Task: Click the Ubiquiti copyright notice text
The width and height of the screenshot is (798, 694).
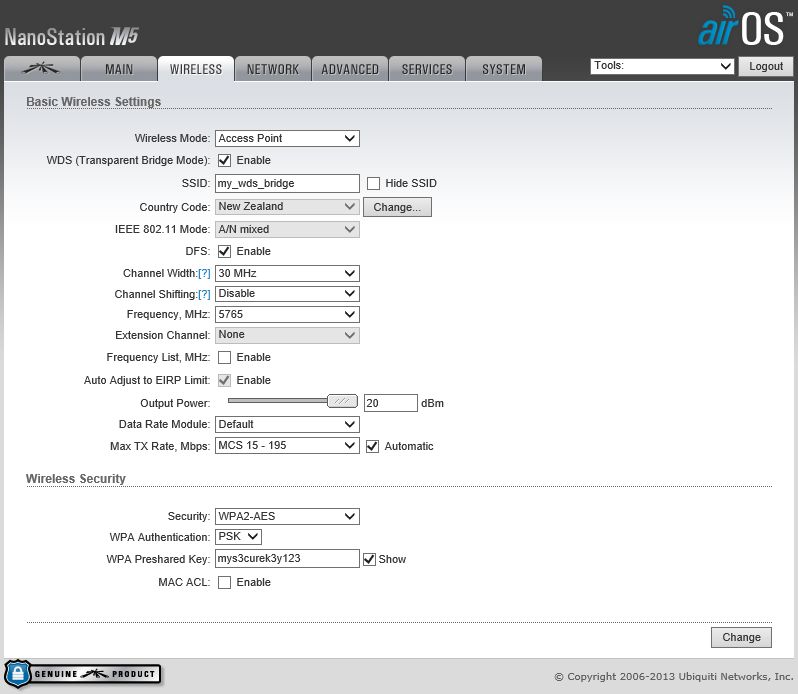Action: tap(673, 676)
